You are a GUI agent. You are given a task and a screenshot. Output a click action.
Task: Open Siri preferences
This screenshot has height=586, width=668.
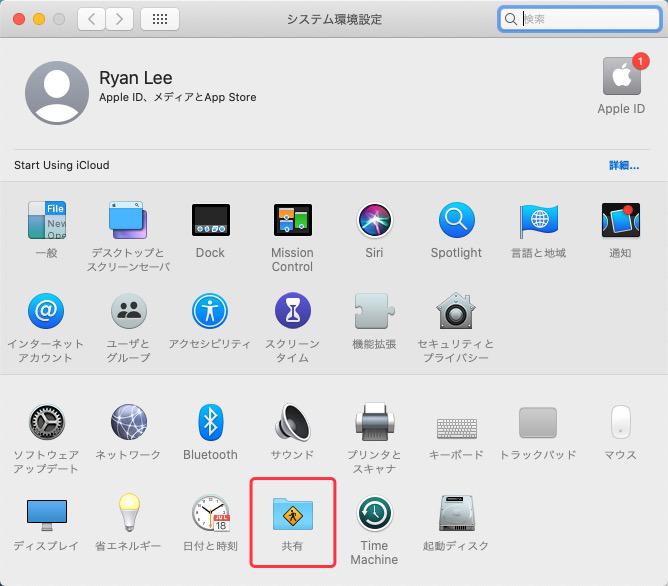[x=374, y=220]
